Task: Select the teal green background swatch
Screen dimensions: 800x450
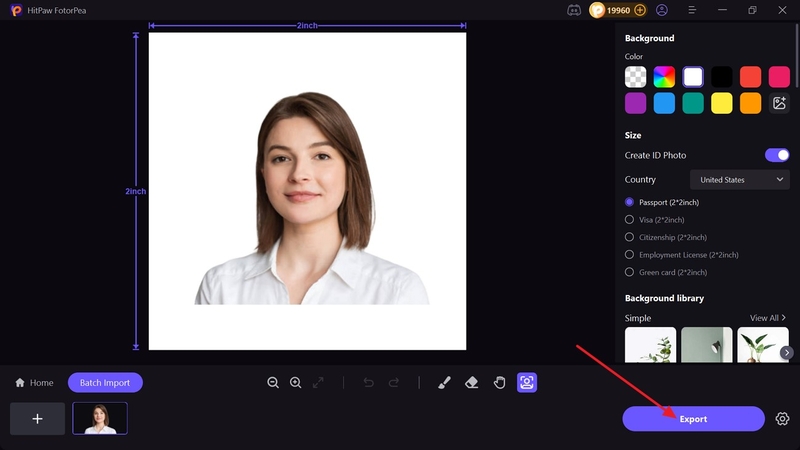Action: [693, 103]
